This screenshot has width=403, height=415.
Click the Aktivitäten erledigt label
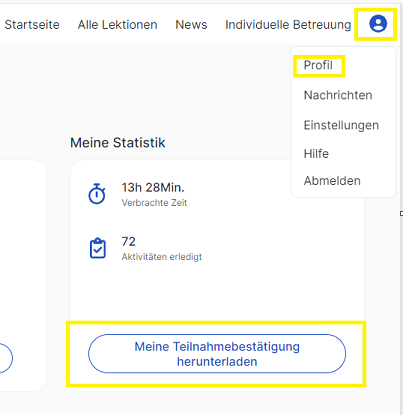coord(162,257)
